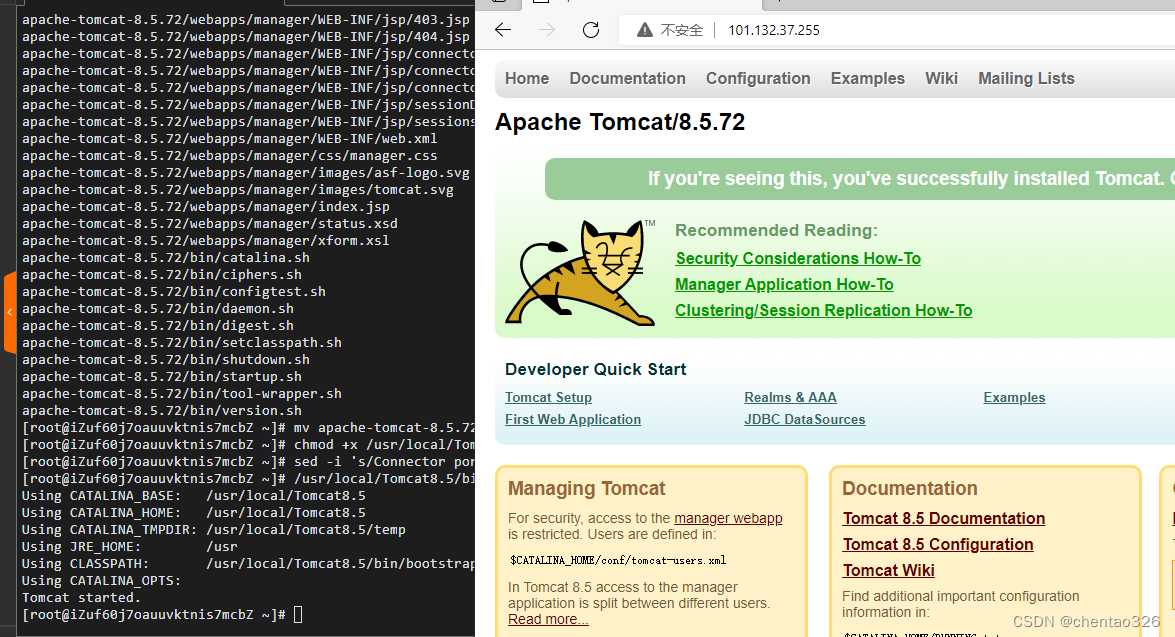Click terminal line with bin/startup.sh
Screen dimensions: 1175x637
click(x=162, y=377)
